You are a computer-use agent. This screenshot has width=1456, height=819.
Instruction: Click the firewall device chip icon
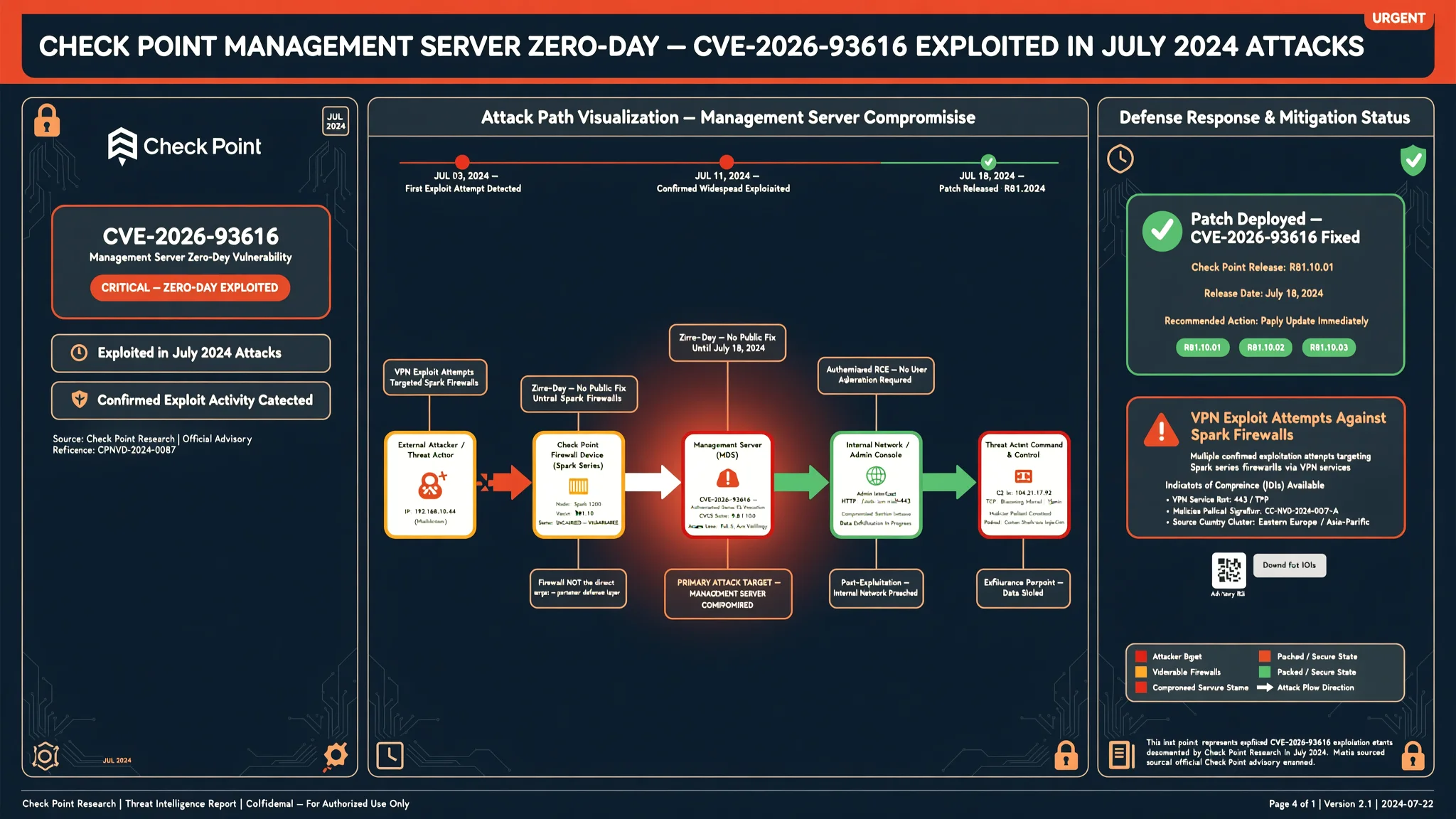(579, 486)
